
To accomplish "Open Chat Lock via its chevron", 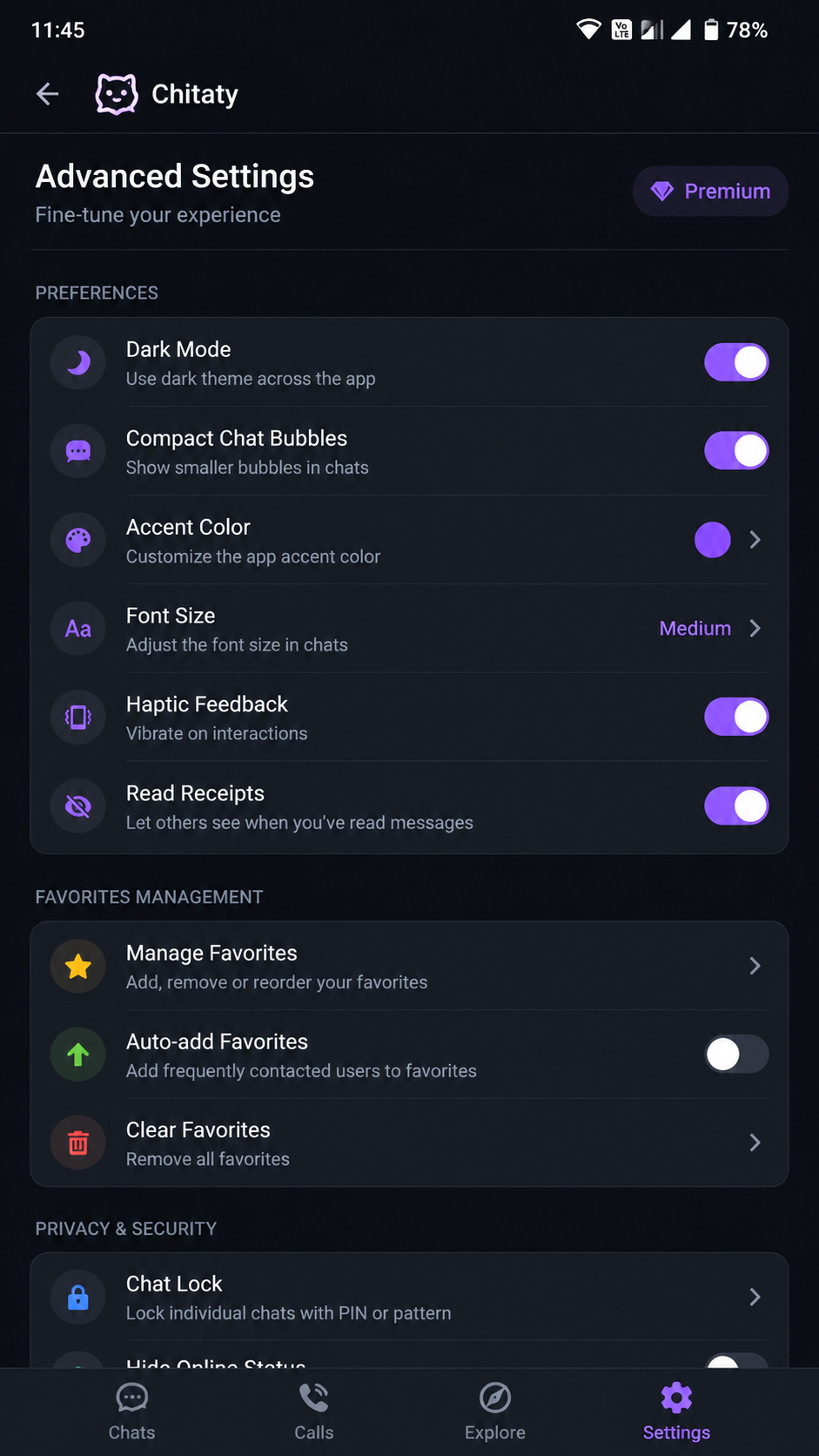I will point(755,1298).
